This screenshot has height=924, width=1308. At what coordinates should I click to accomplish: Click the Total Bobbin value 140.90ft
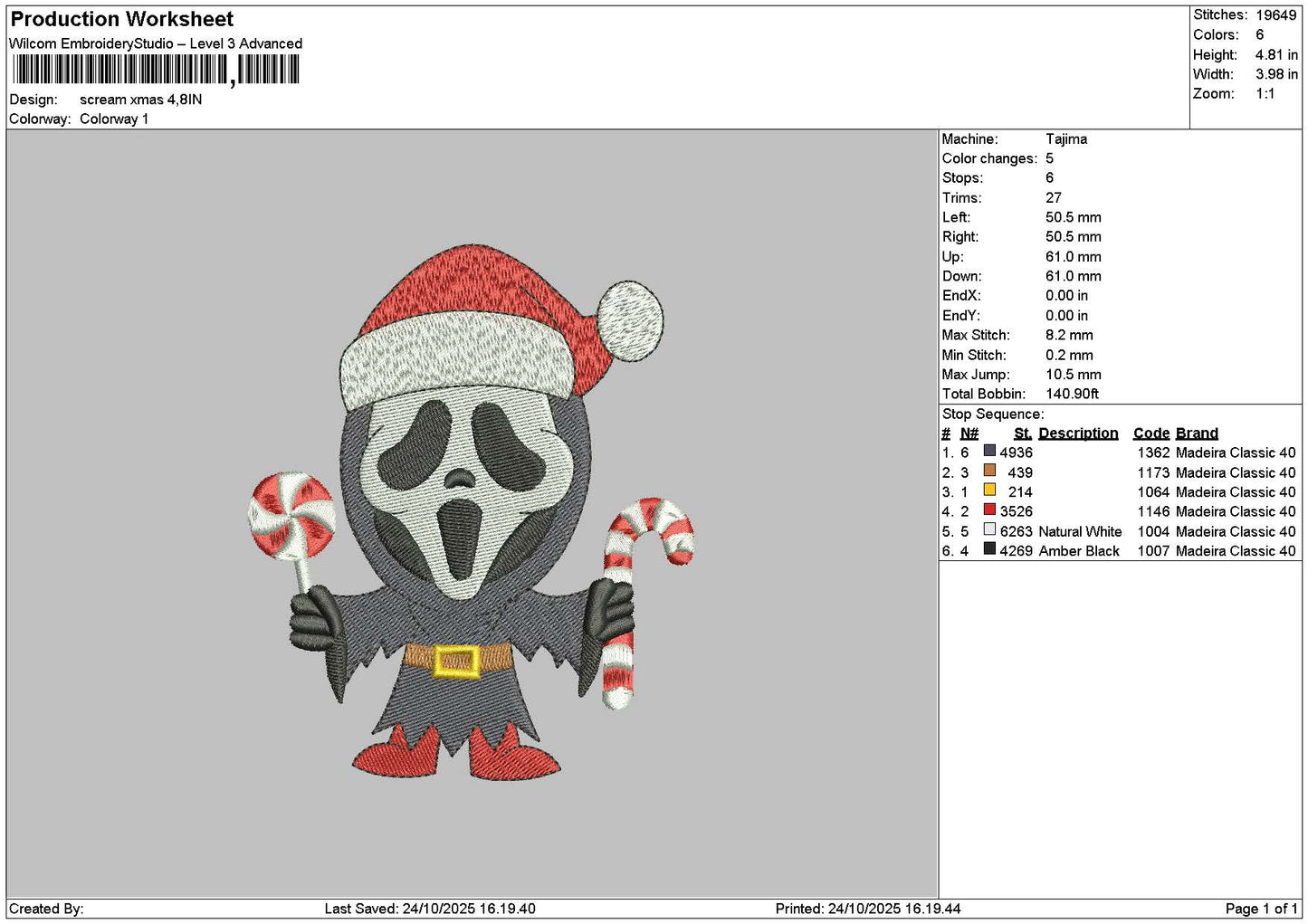(x=1072, y=395)
